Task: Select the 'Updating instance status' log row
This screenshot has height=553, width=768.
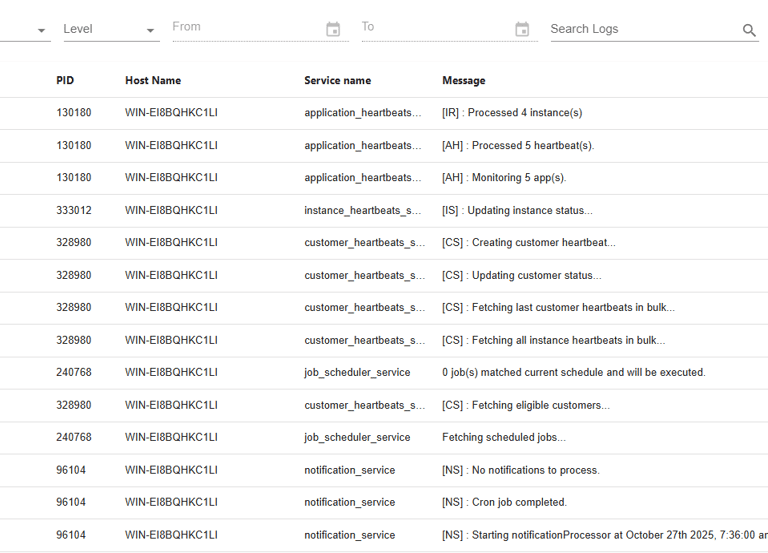Action: (x=517, y=210)
